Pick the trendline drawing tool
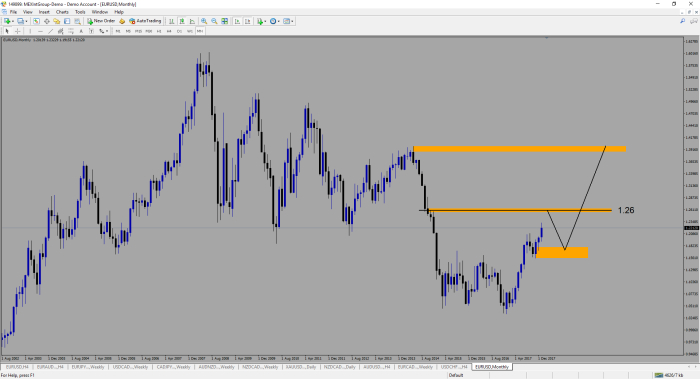 [x=50, y=31]
